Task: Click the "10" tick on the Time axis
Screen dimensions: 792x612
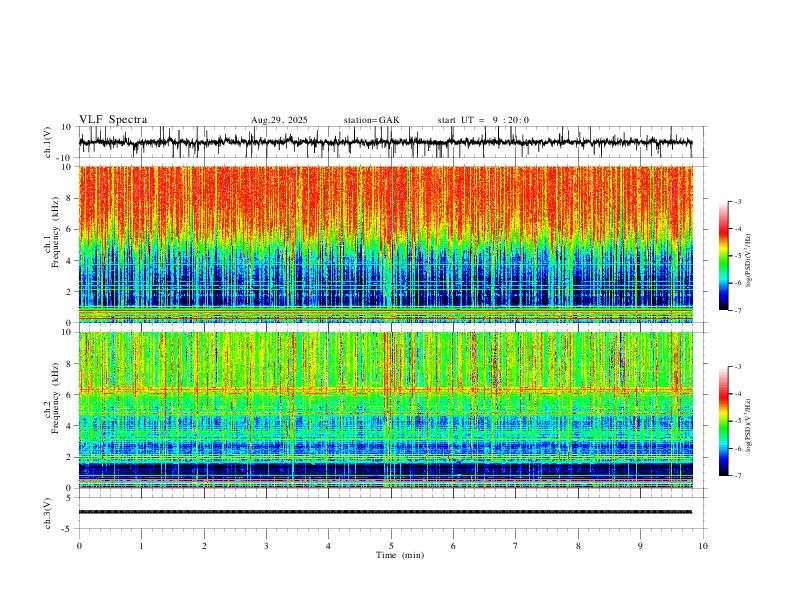Action: pyautogui.click(x=703, y=546)
